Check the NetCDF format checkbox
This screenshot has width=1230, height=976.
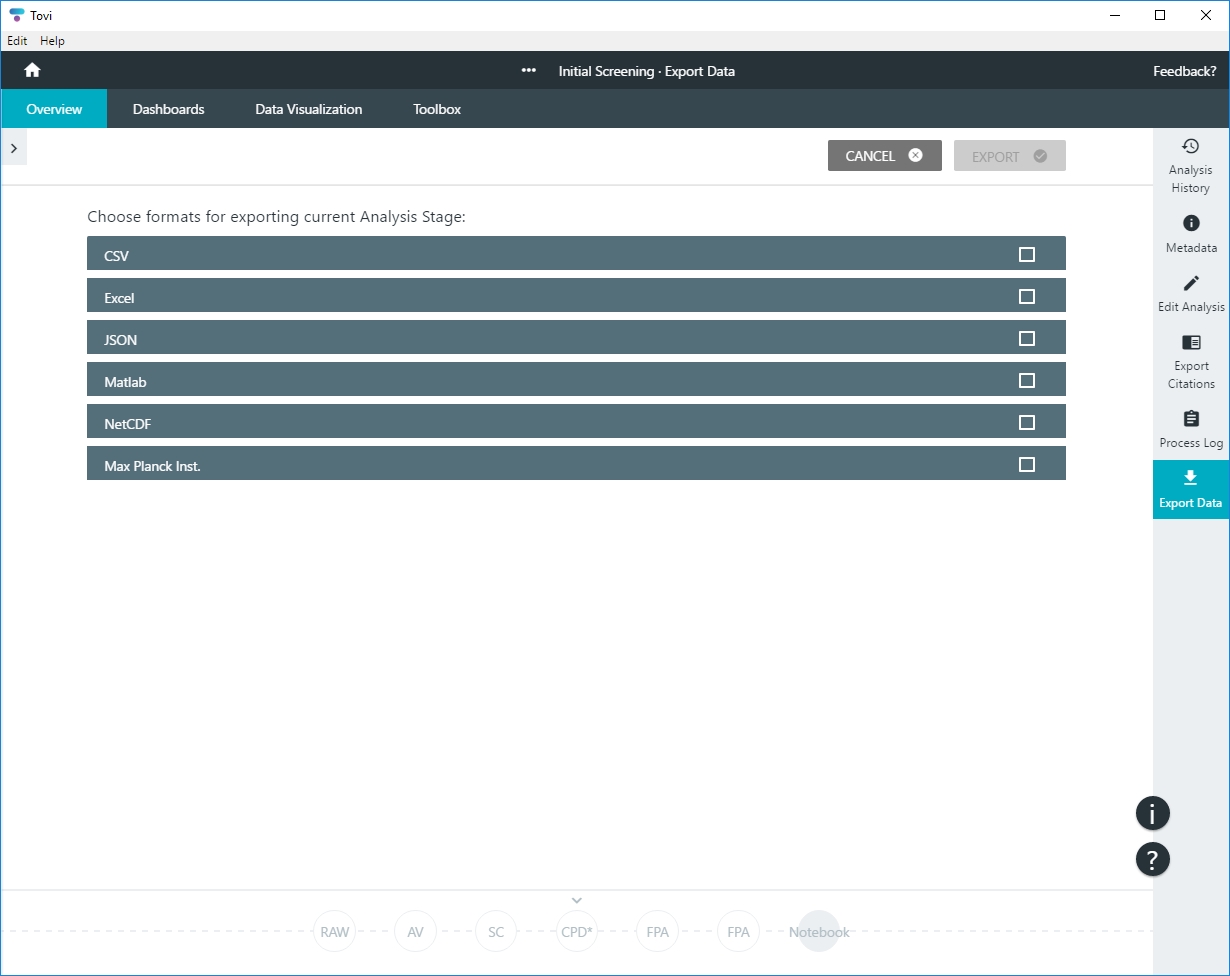[1026, 423]
